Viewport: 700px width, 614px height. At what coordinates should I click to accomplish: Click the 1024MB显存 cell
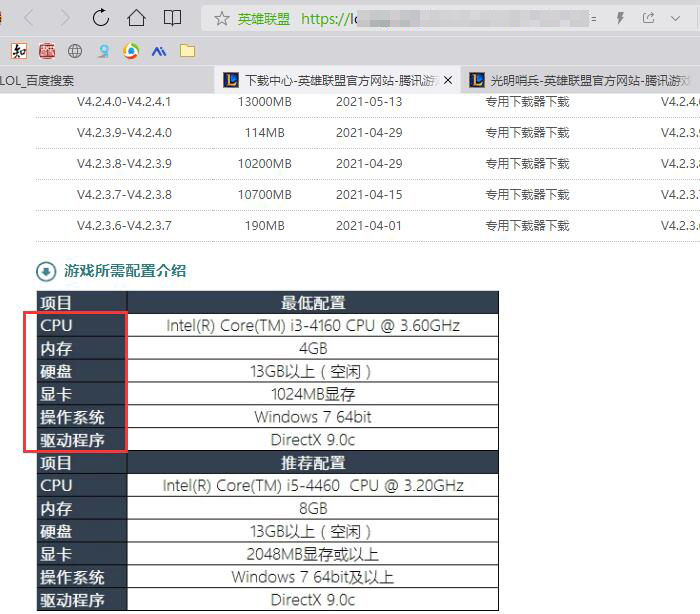313,394
